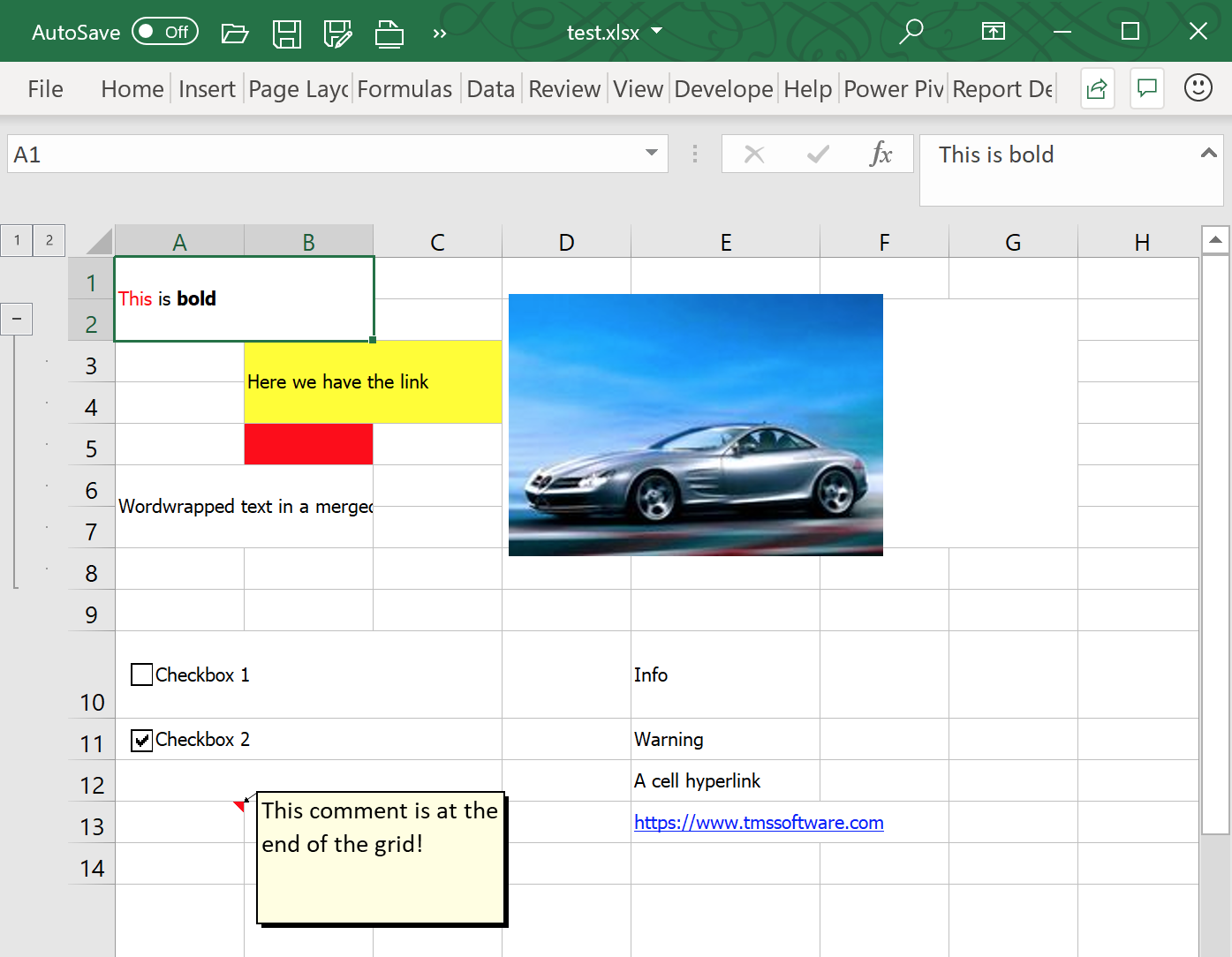Click the Save As icon with pencil
The width and height of the screenshot is (1232, 957).
pos(337,34)
